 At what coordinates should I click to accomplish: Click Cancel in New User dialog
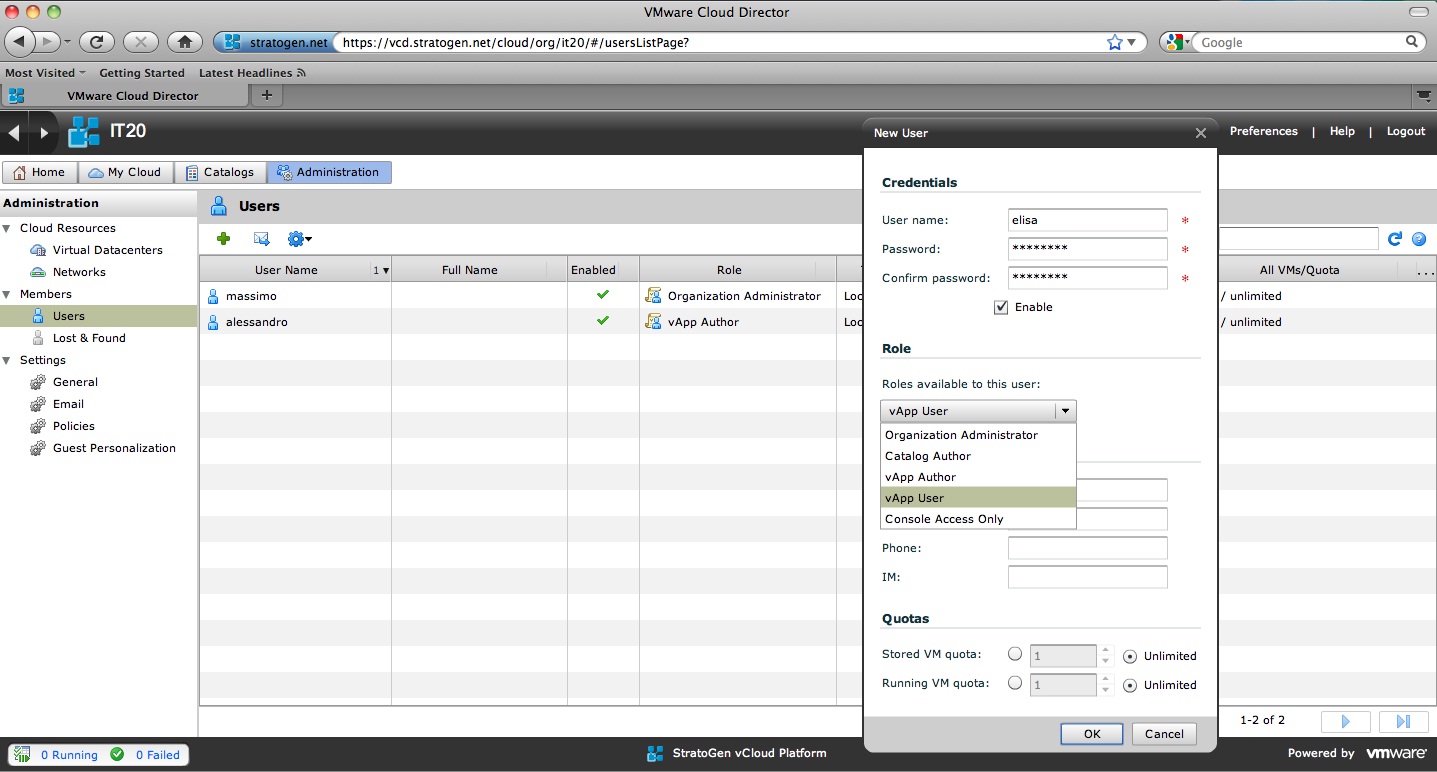(1164, 734)
